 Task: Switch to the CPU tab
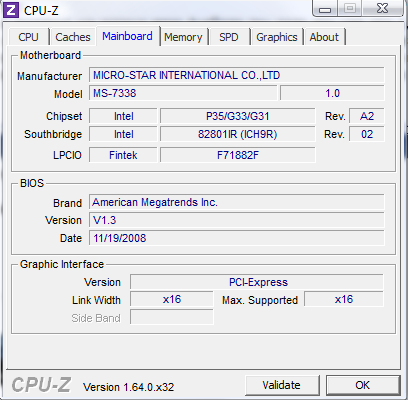point(28,37)
